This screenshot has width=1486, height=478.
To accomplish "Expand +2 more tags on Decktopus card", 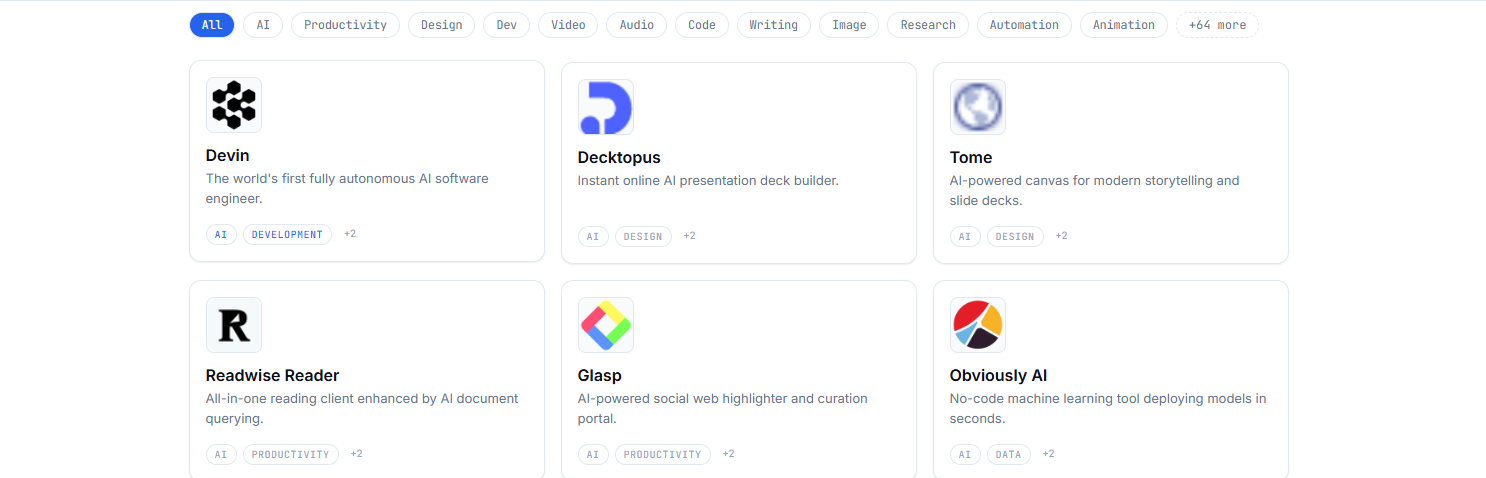I will coord(689,236).
